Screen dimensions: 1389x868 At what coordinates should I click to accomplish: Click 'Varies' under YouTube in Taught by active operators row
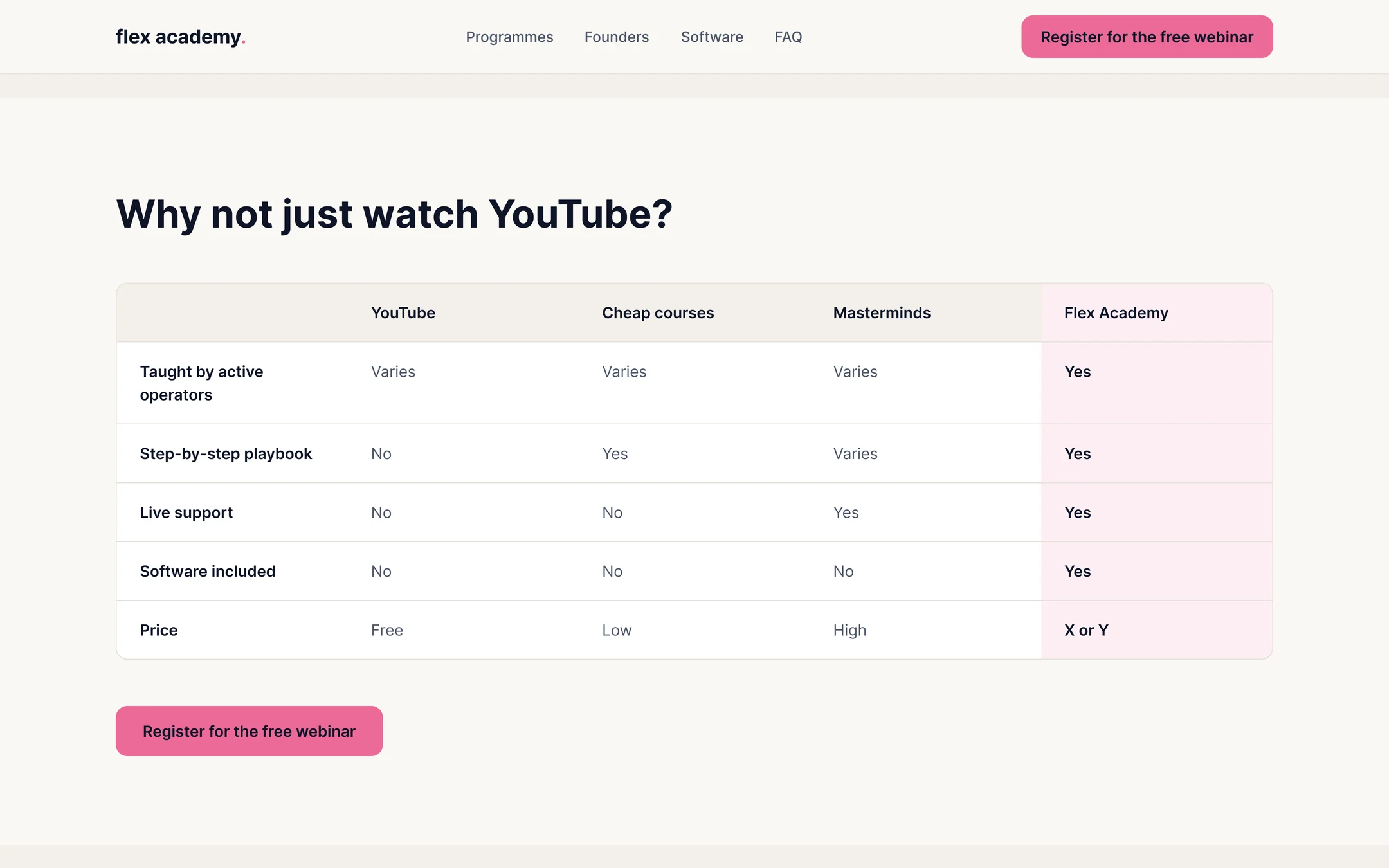point(394,372)
